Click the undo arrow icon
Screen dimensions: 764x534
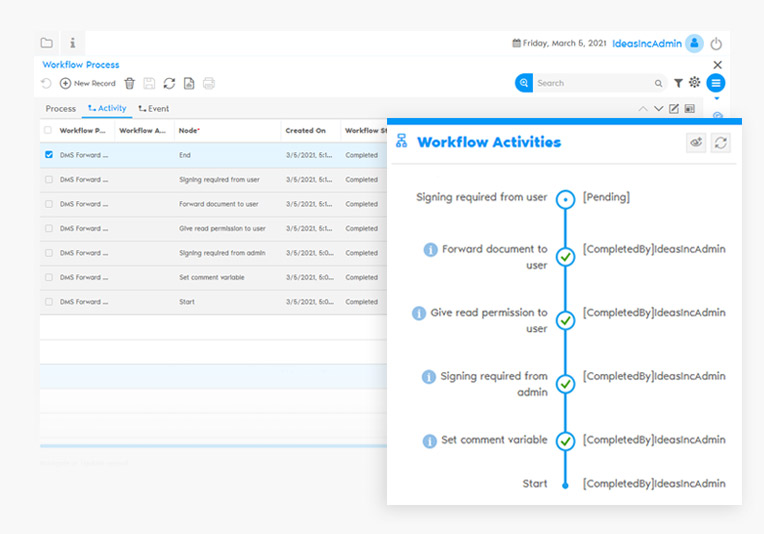pyautogui.click(x=46, y=83)
